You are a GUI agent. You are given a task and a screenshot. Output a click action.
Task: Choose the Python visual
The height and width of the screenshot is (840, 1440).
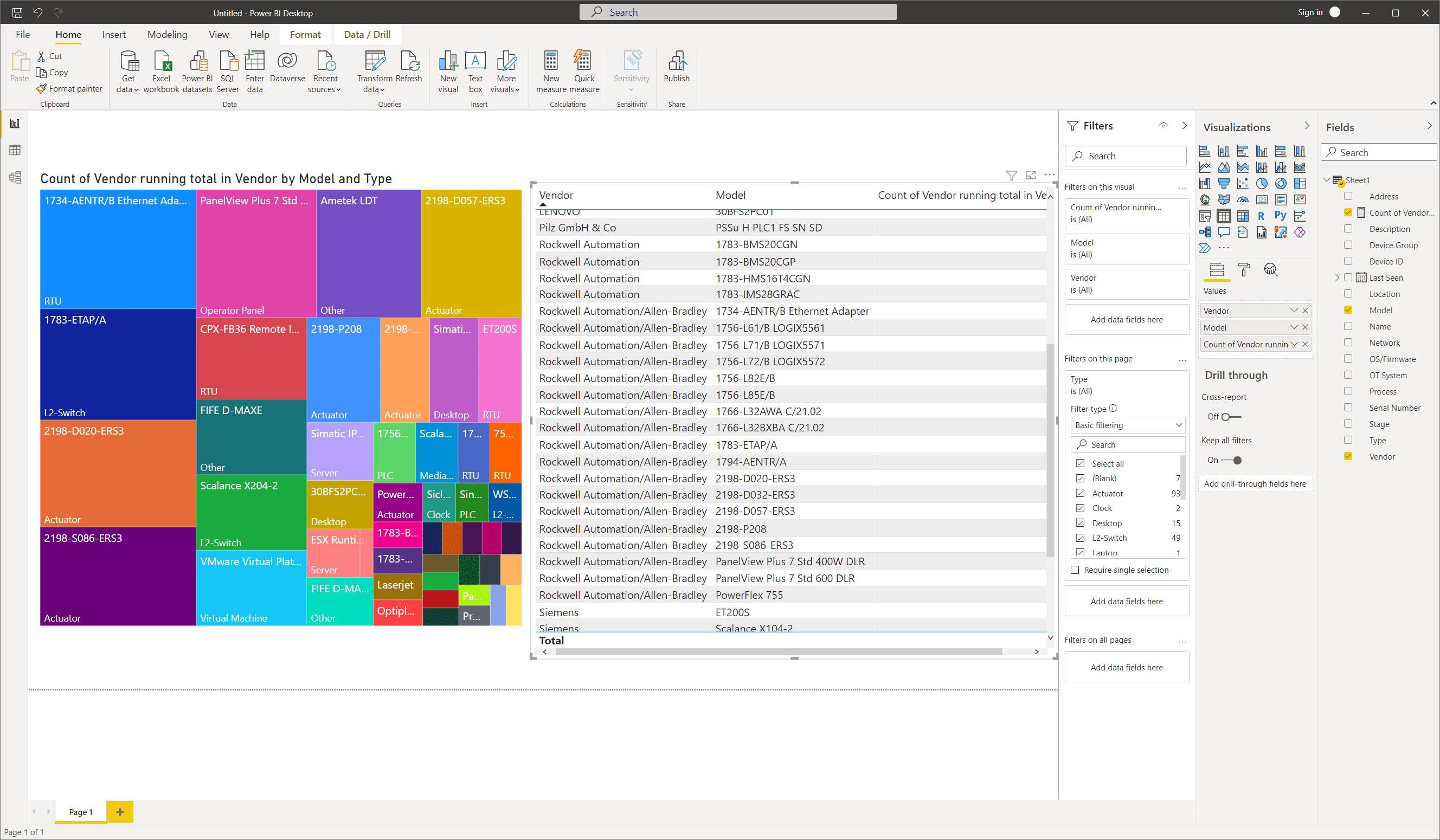click(1281, 216)
